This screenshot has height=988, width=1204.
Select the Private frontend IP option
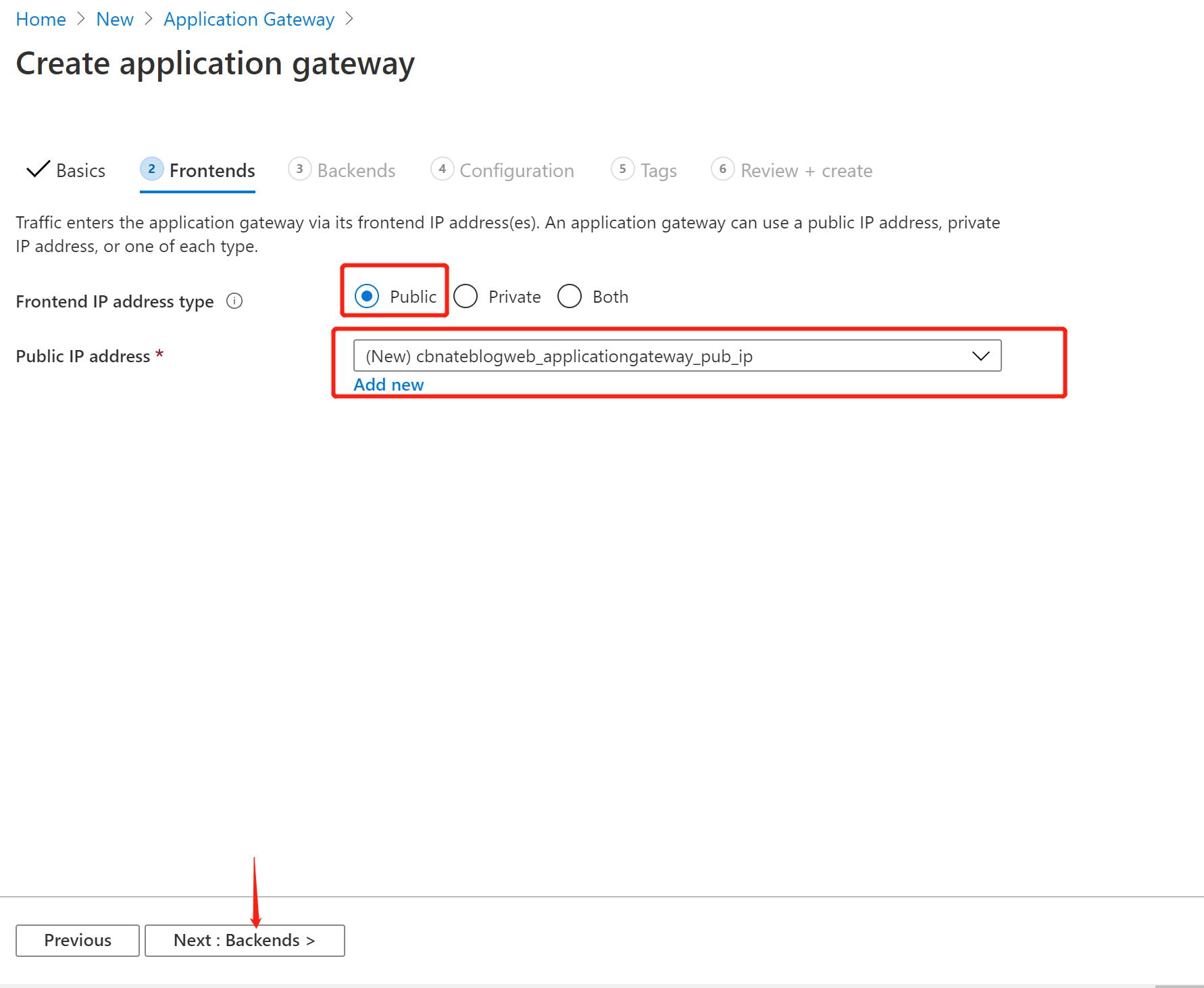tap(466, 296)
